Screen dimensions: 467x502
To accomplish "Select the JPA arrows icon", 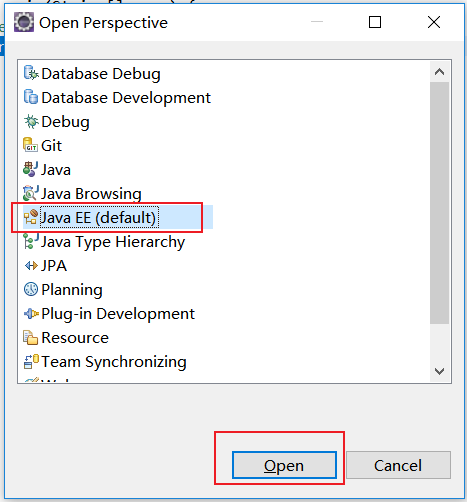I will point(31,266).
